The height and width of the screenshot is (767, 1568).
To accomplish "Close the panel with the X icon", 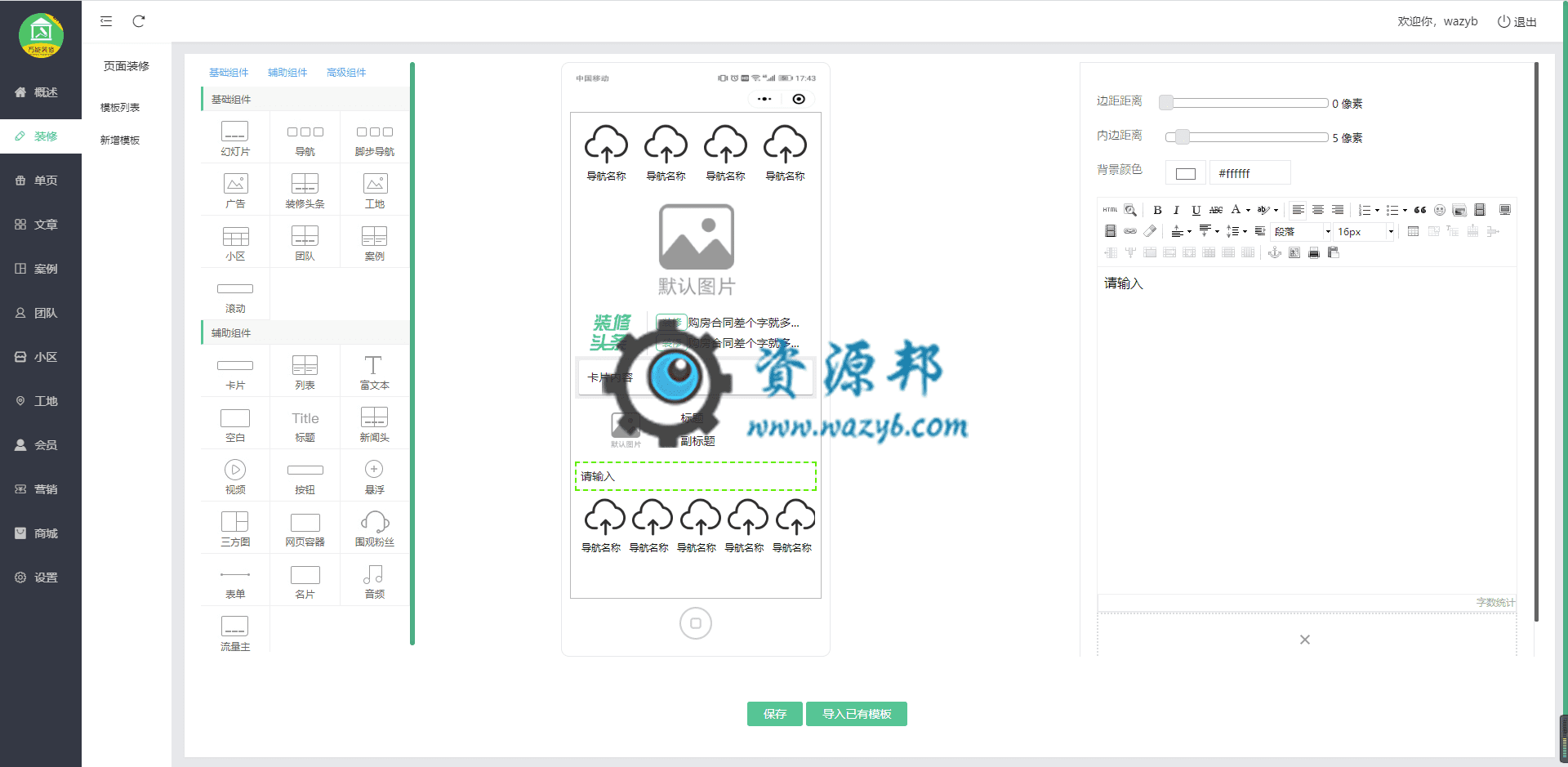I will [x=1305, y=640].
